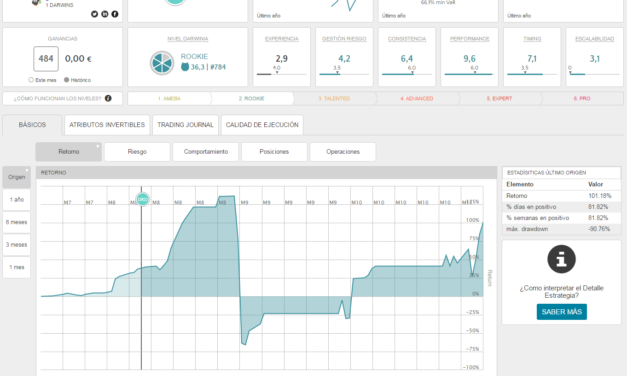Switch to the Básicos tab
Image resolution: width=627 pixels, height=376 pixels.
coord(32,125)
